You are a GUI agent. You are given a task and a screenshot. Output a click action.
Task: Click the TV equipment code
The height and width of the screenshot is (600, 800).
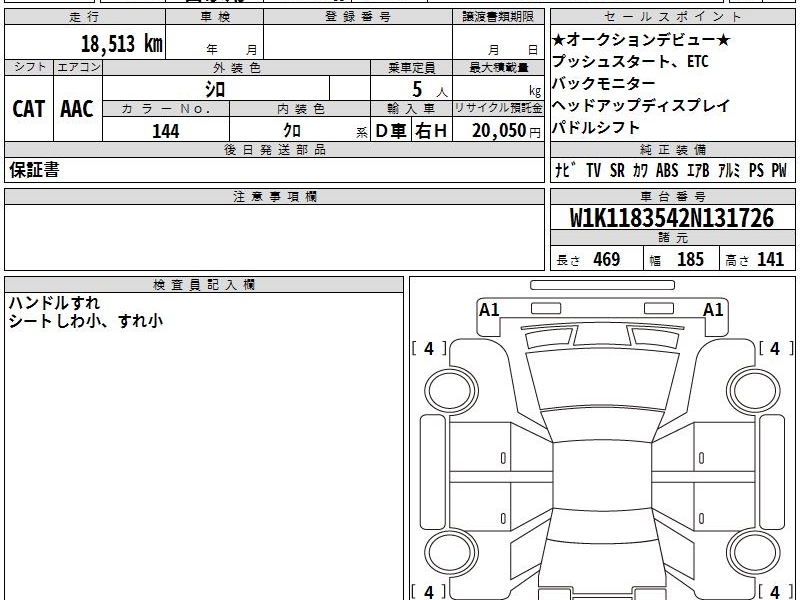point(593,170)
